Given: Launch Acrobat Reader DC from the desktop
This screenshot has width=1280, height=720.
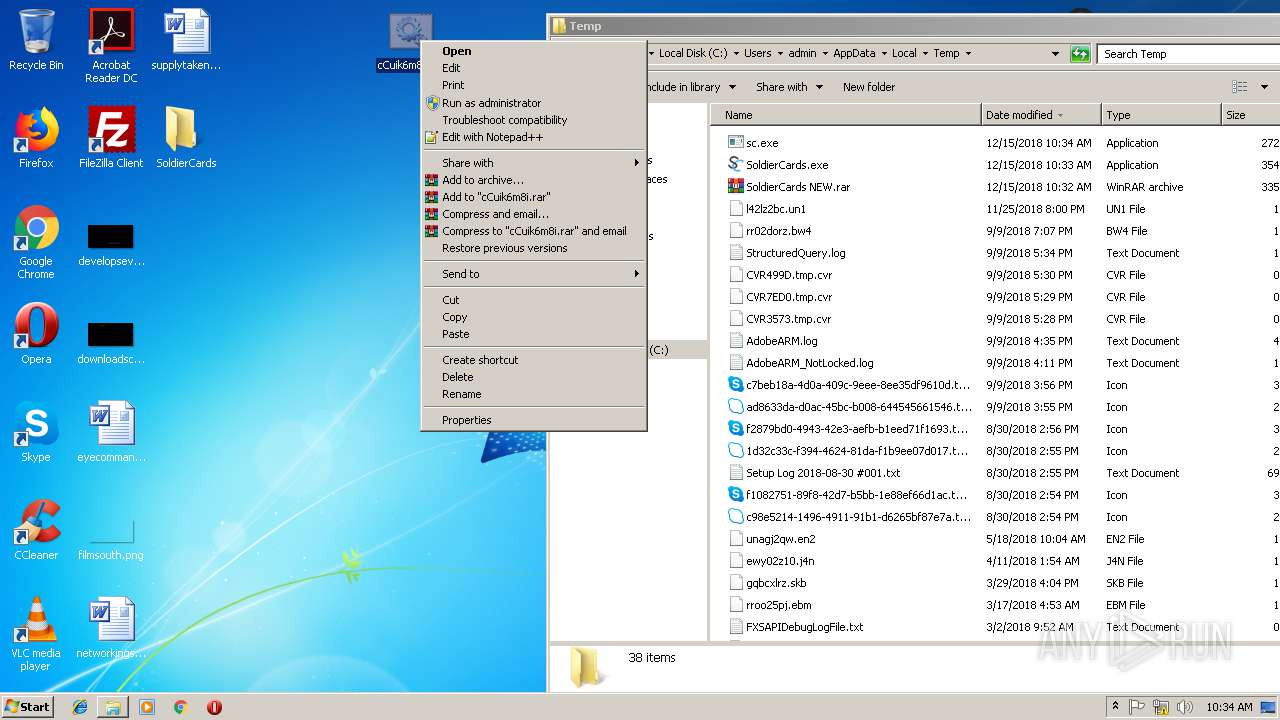Looking at the screenshot, I should [111, 46].
